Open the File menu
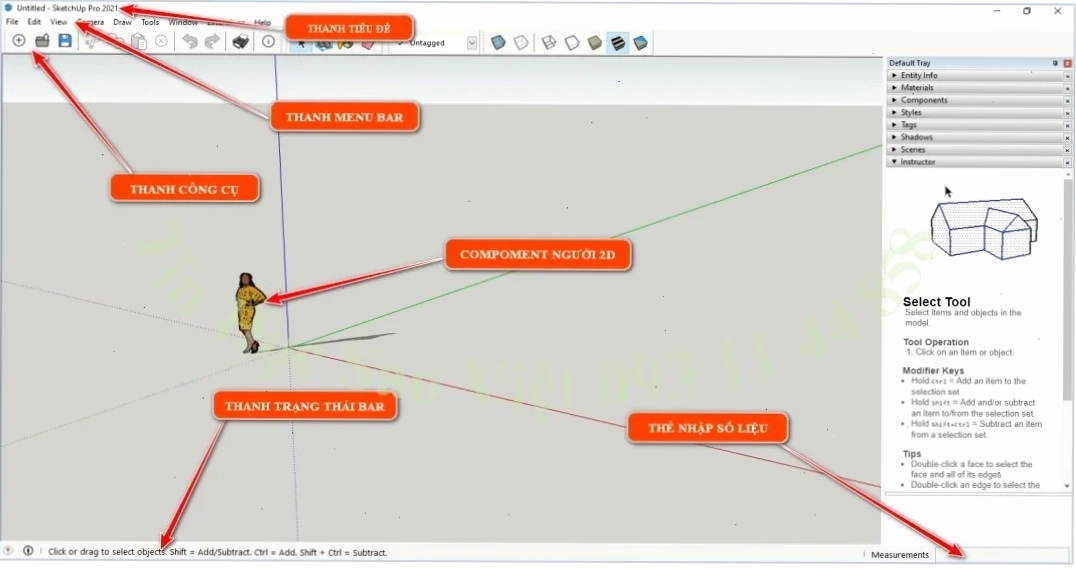Screen dimensions: 1076x569 pyautogui.click(x=12, y=22)
